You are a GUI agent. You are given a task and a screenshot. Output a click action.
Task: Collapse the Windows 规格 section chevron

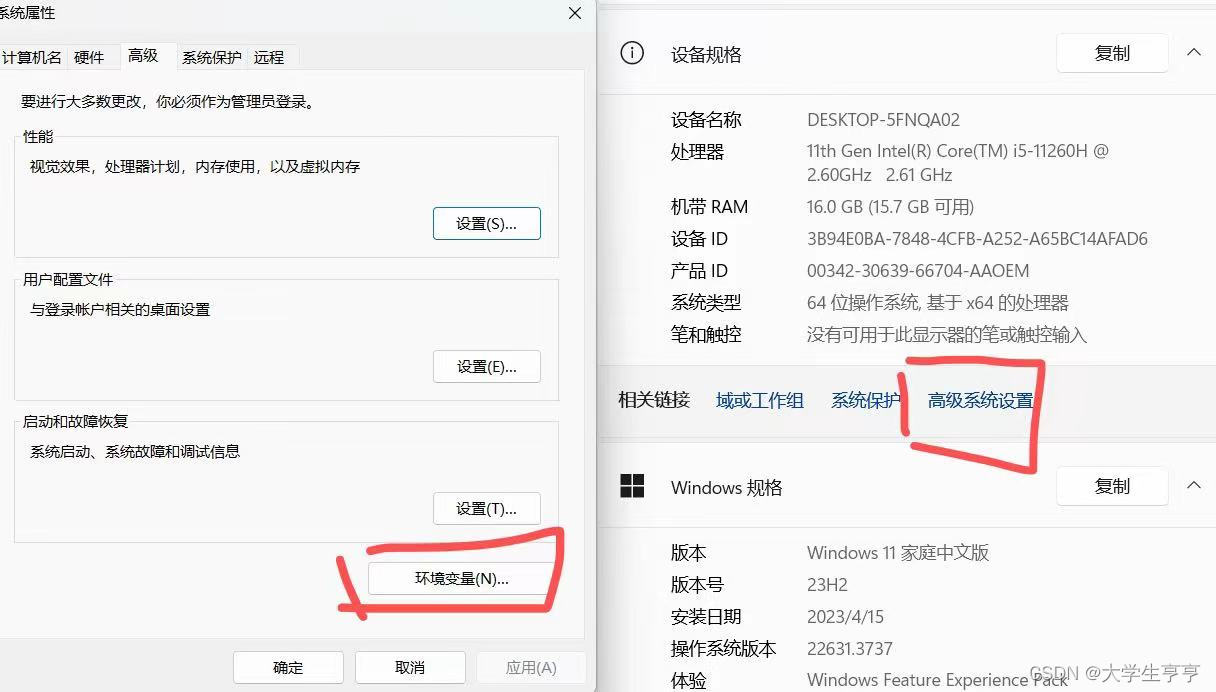[x=1194, y=485]
